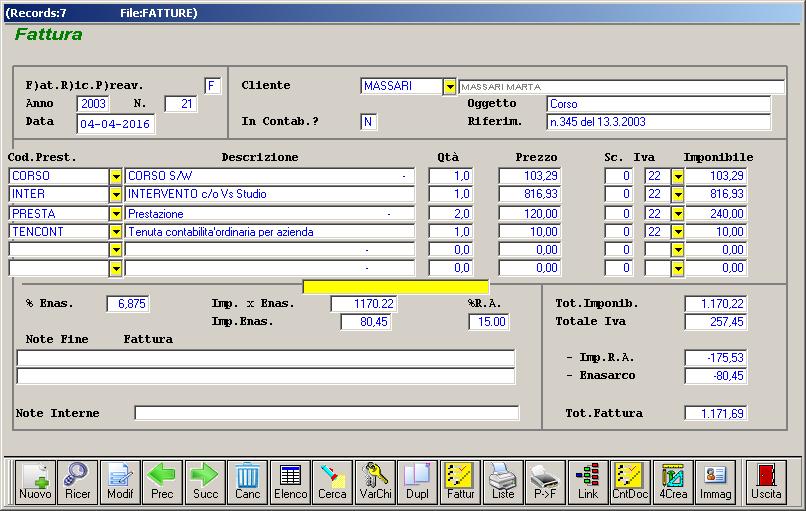Click the Link tree icon

(588, 482)
